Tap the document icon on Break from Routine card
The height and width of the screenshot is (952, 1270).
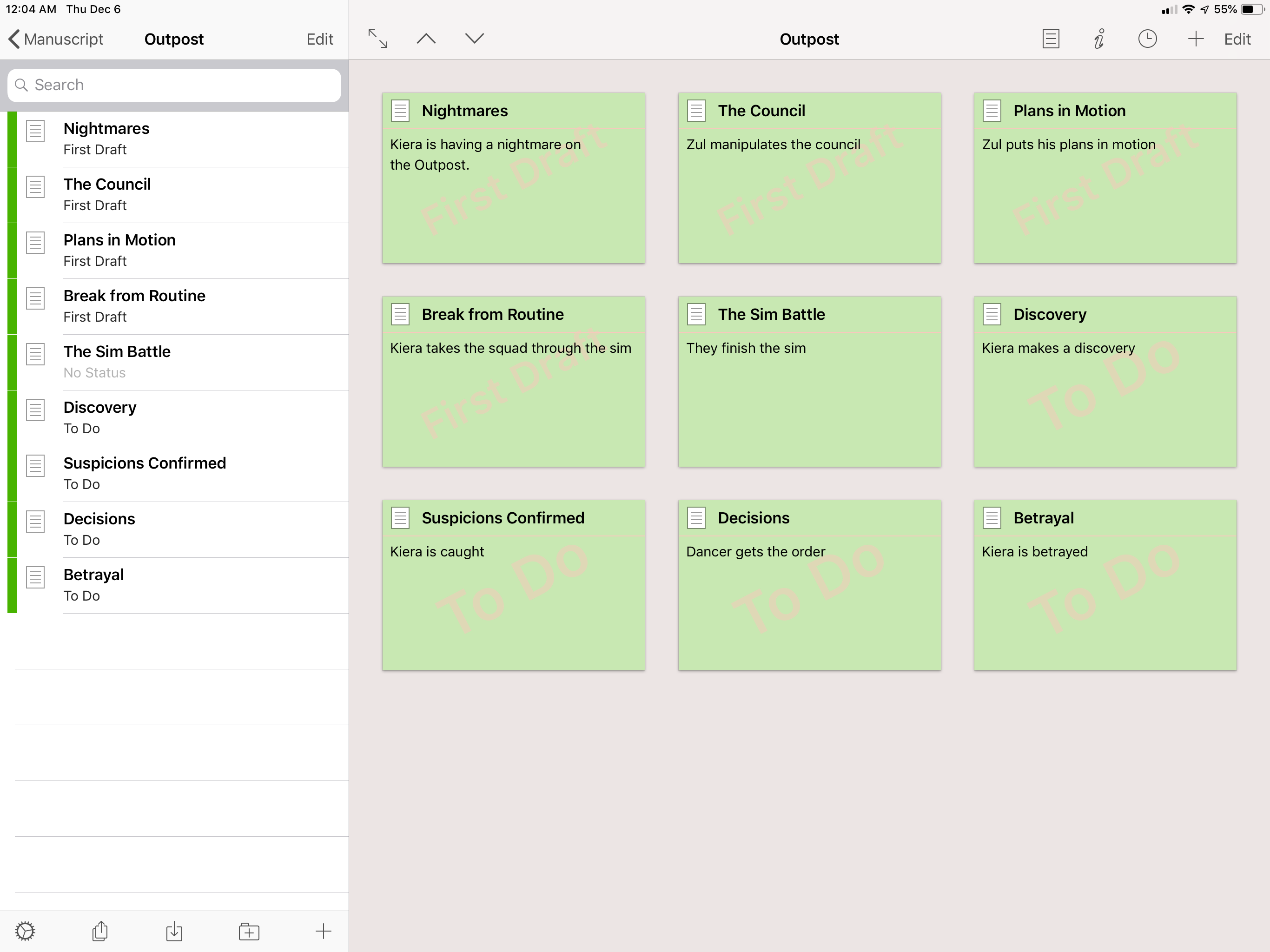click(400, 314)
